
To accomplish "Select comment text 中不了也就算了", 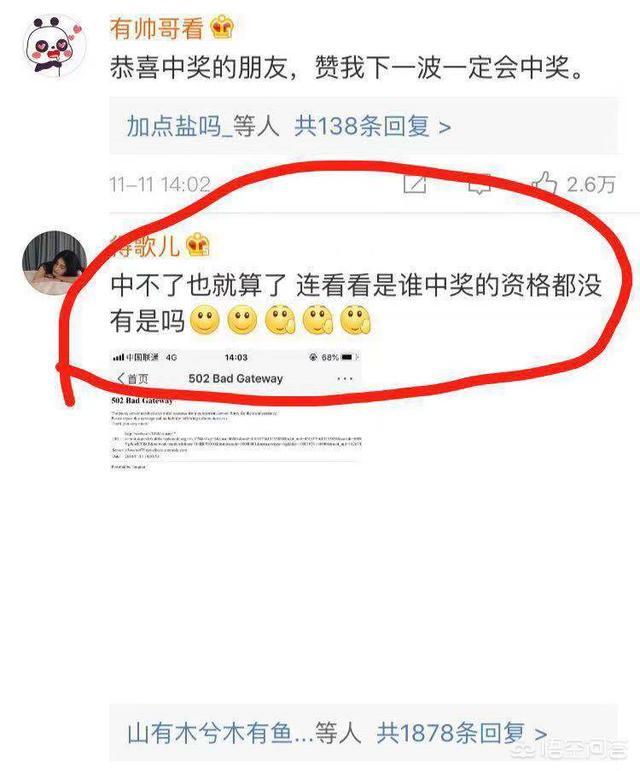I will click(x=198, y=286).
